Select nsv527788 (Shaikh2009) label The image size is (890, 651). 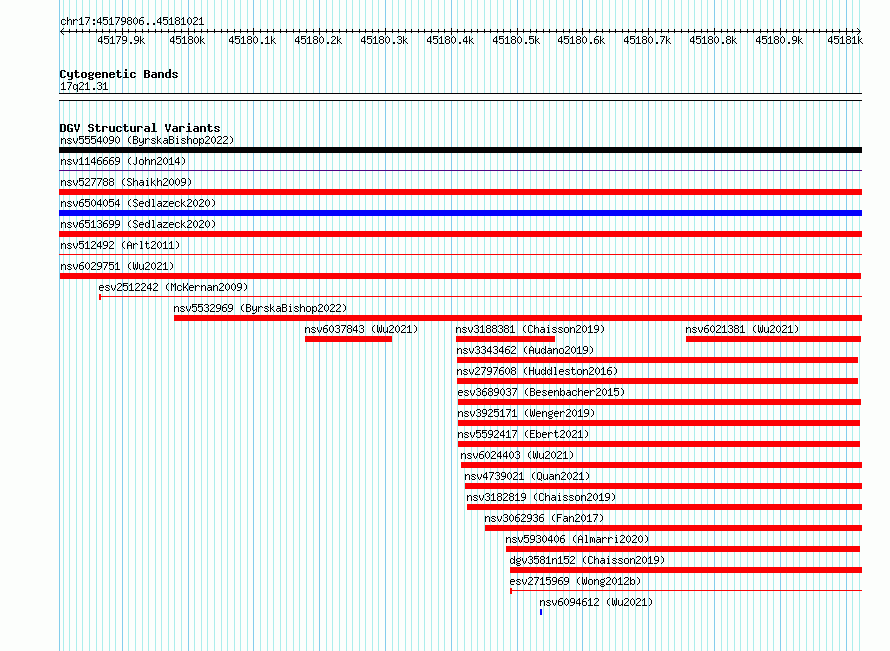[126, 182]
